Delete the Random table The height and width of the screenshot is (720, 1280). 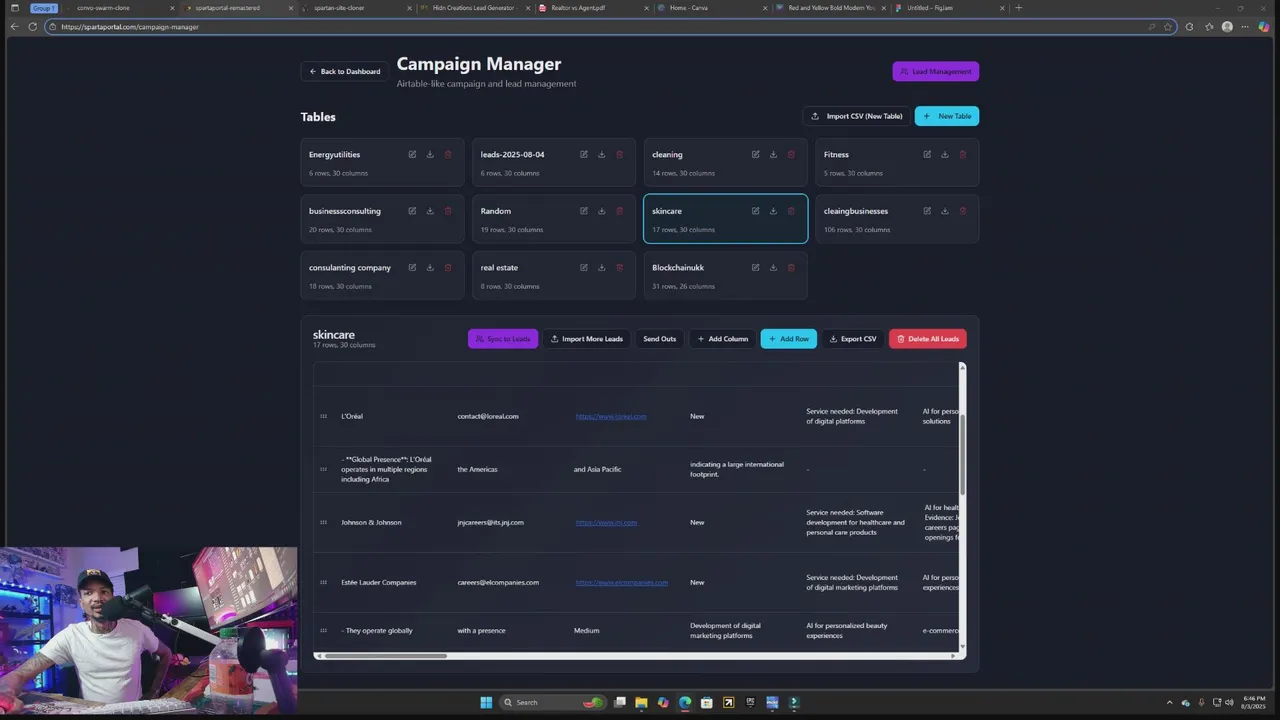pyautogui.click(x=620, y=211)
